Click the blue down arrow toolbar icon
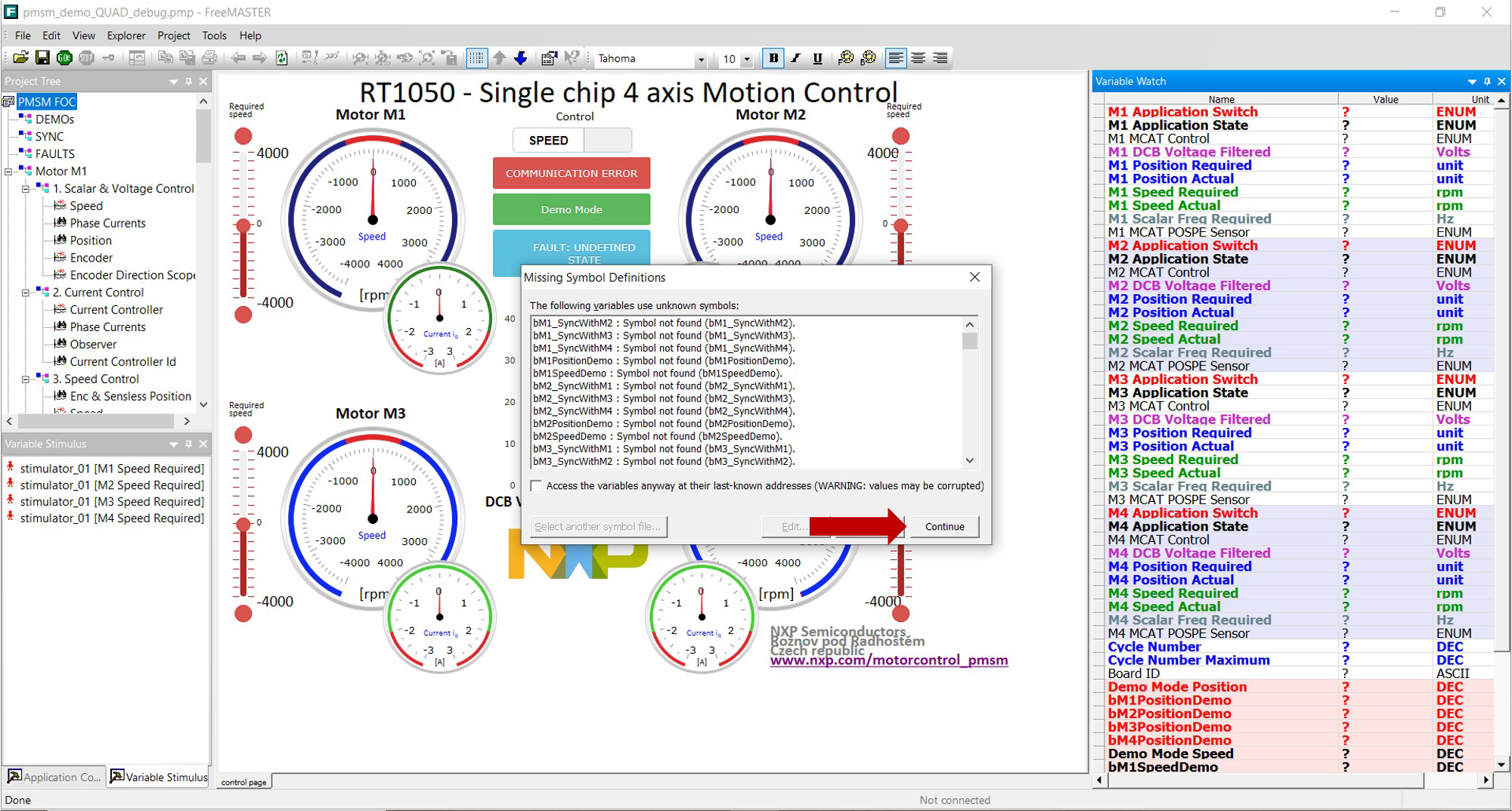Screen dimensions: 1512x811 [x=521, y=58]
